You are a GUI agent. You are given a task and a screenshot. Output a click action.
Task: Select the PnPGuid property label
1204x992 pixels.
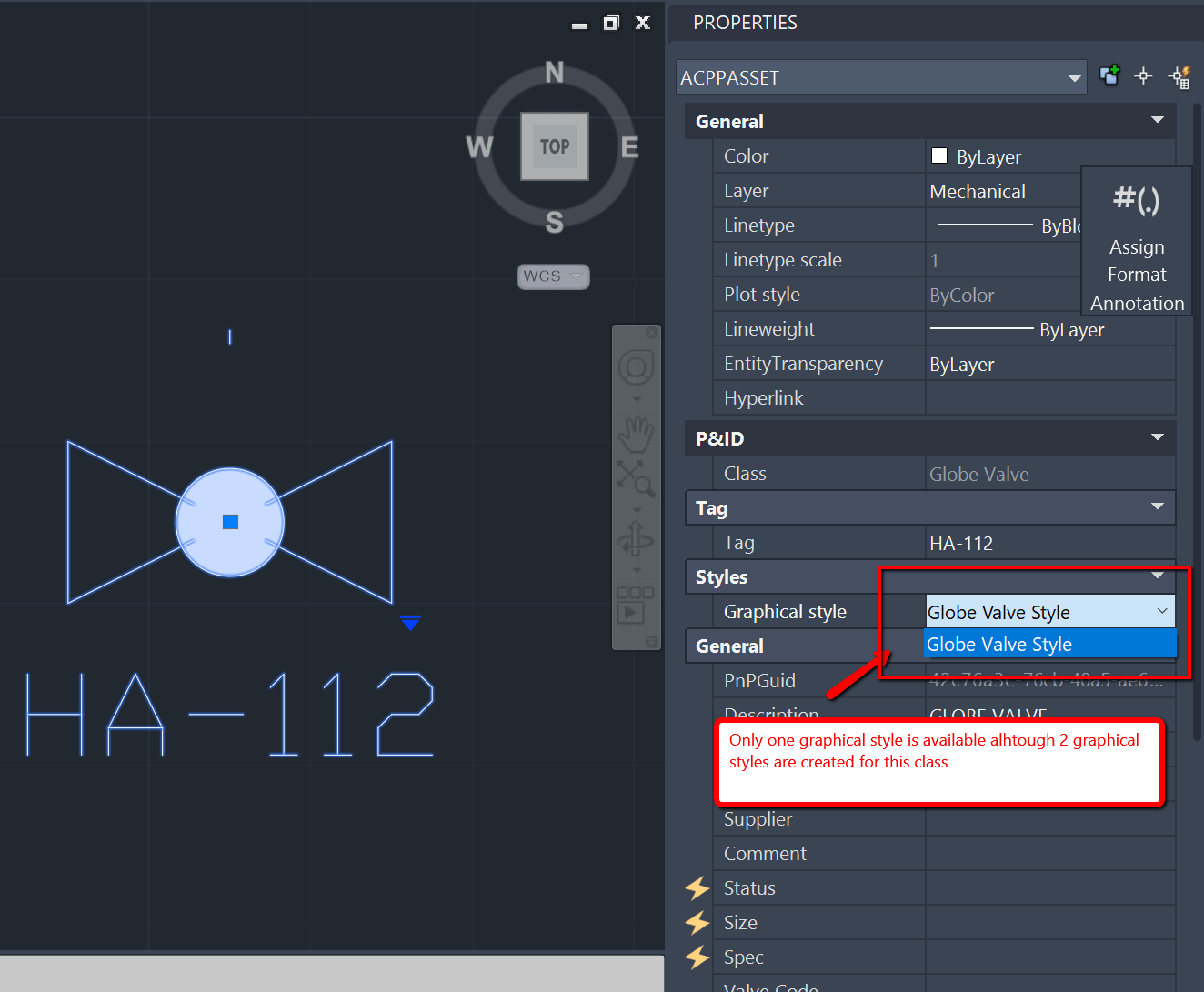click(x=759, y=680)
